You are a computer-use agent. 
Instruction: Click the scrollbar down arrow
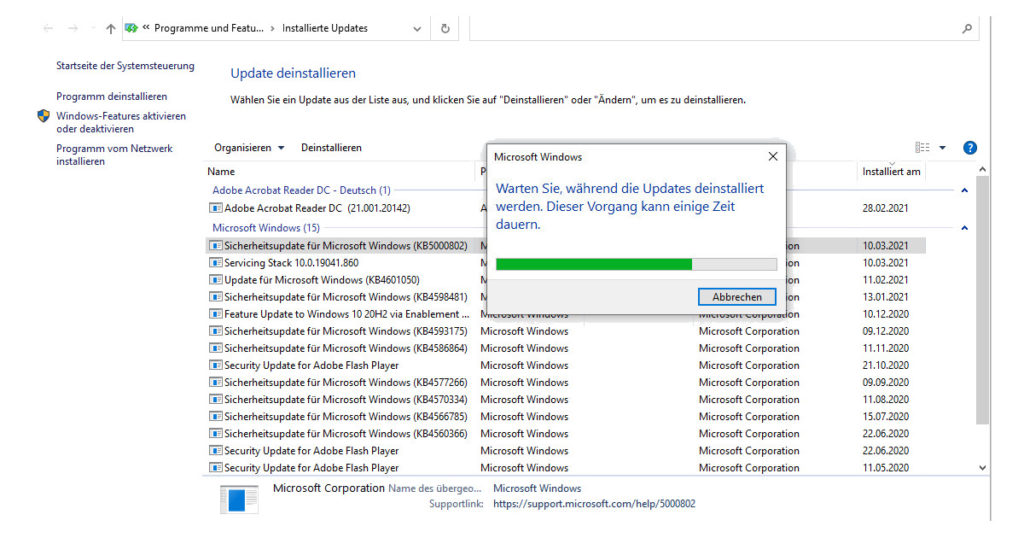982,468
